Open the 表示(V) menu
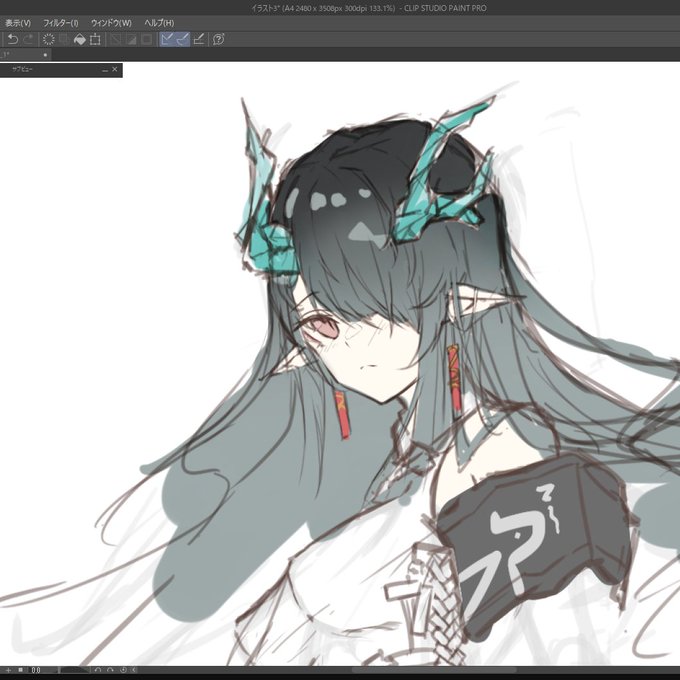The image size is (680, 680). 18,23
